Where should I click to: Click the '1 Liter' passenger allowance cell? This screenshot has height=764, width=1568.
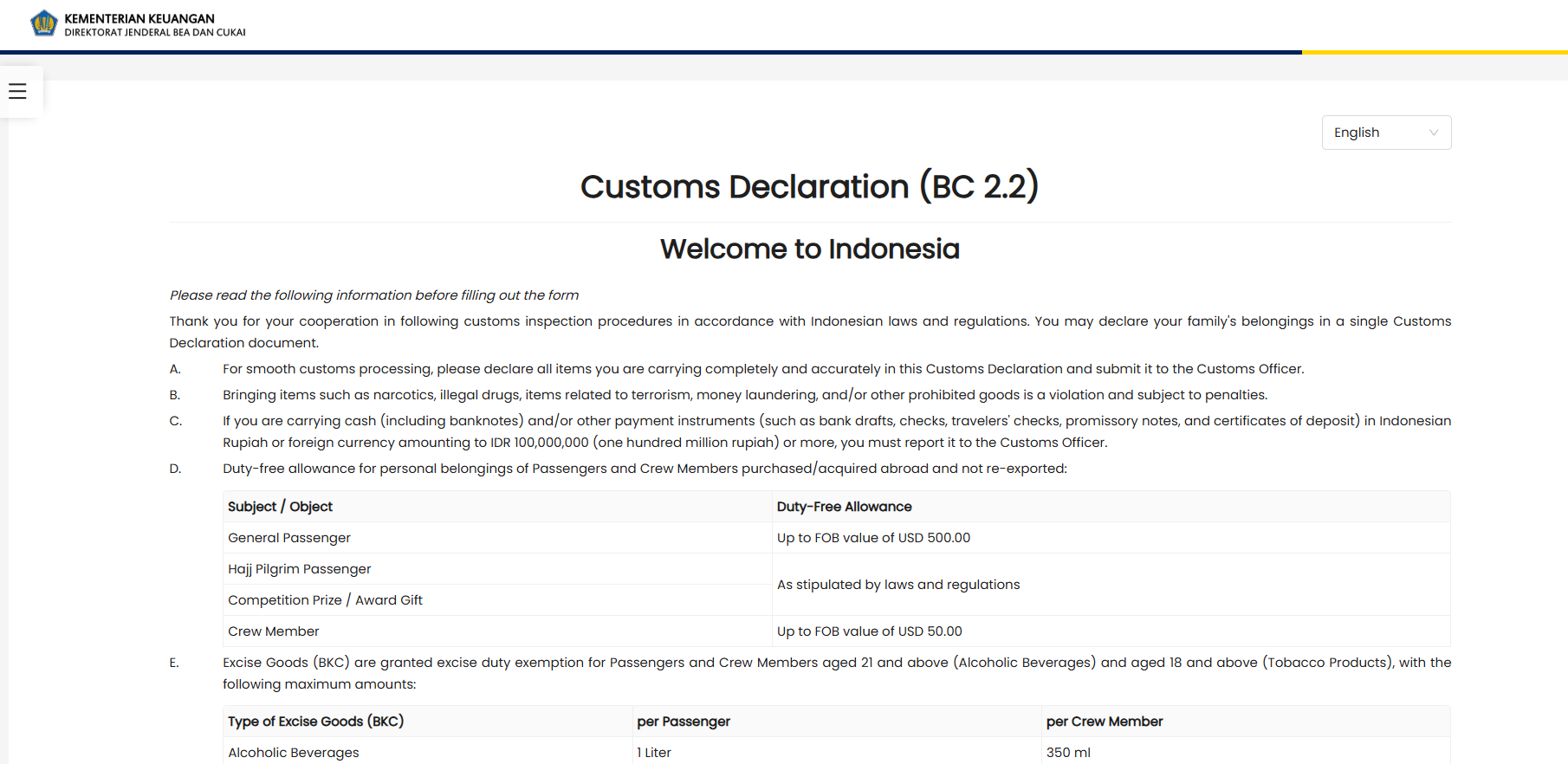pyautogui.click(x=837, y=751)
